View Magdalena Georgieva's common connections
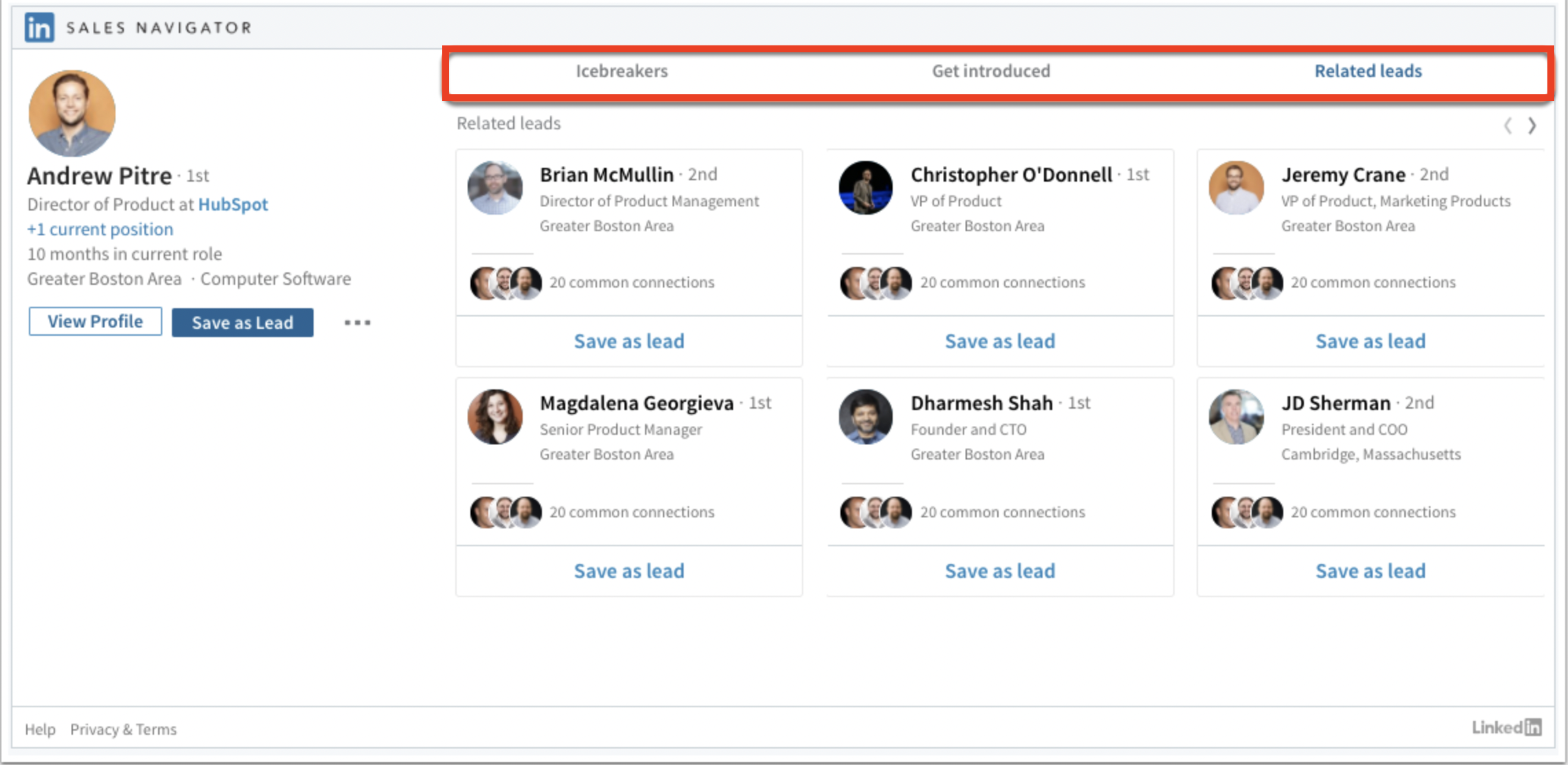This screenshot has width=1568, height=765. tap(632, 512)
